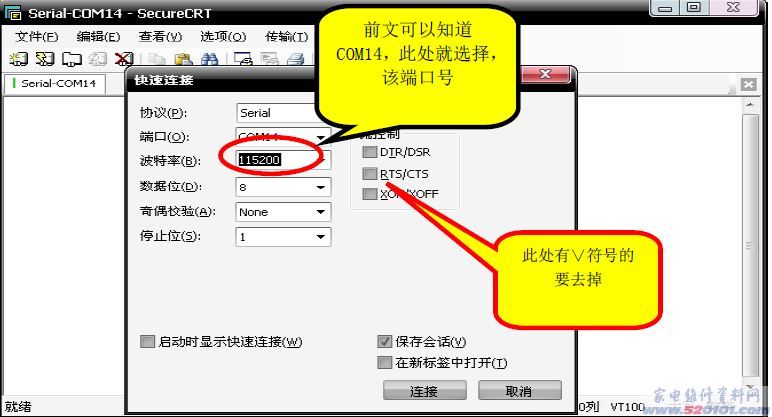
Task: Open the 文件 menu
Action: pyautogui.click(x=36, y=36)
